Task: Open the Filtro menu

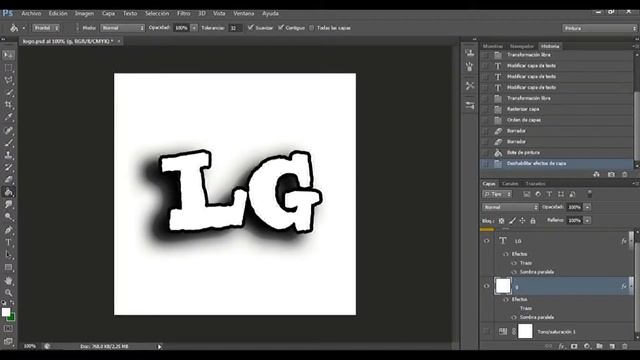Action: point(184,13)
